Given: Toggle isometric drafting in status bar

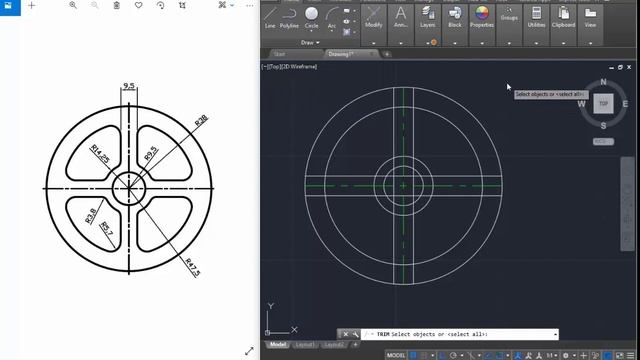Looking at the screenshot, I should click(x=471, y=356).
